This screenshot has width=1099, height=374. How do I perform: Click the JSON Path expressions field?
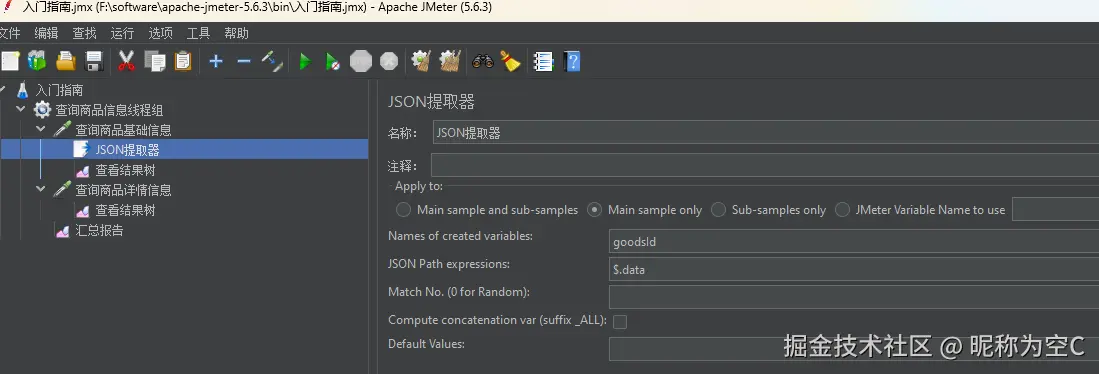pyautogui.click(x=854, y=269)
